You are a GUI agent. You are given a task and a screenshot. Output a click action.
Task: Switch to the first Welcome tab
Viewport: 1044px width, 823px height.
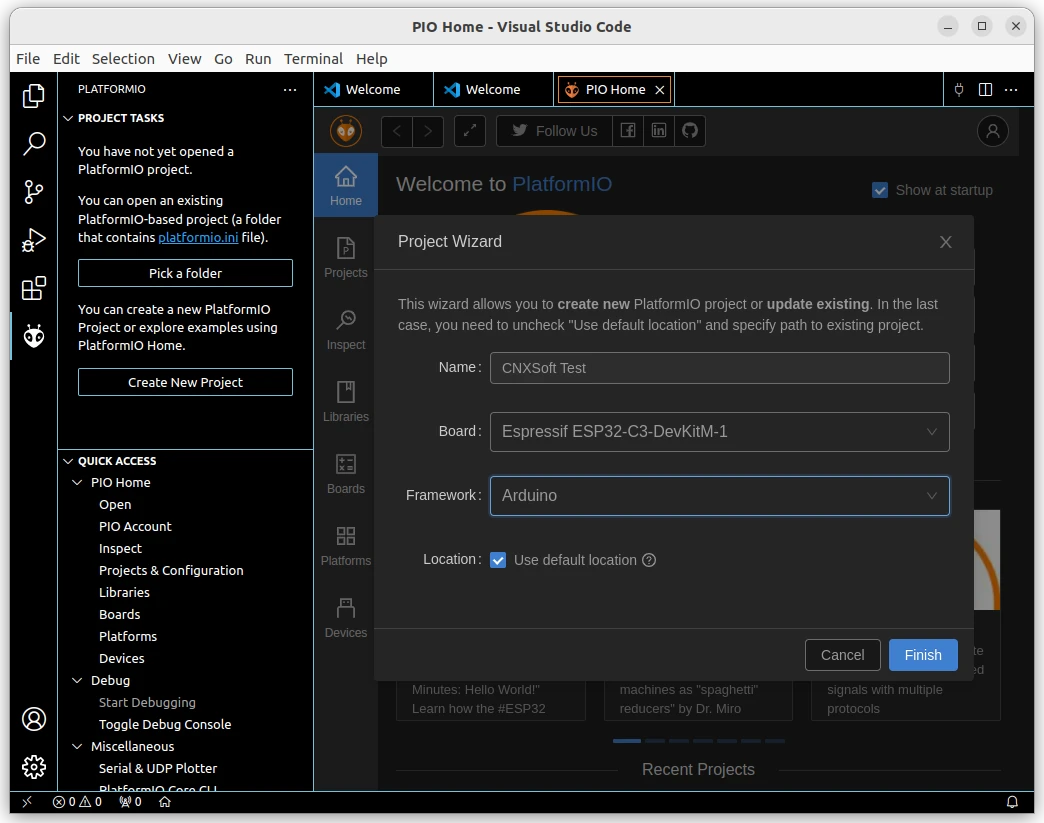pos(373,89)
